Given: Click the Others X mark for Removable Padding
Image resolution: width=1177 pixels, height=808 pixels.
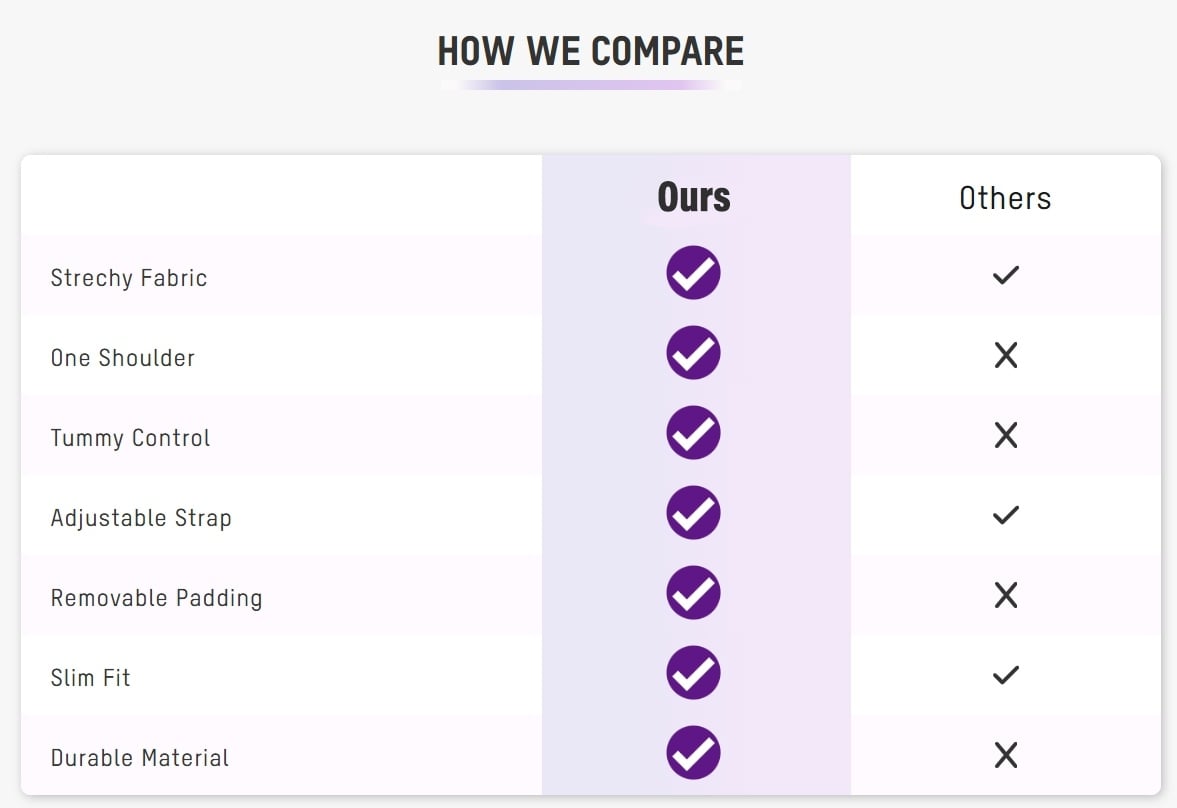Looking at the screenshot, I should (1005, 595).
